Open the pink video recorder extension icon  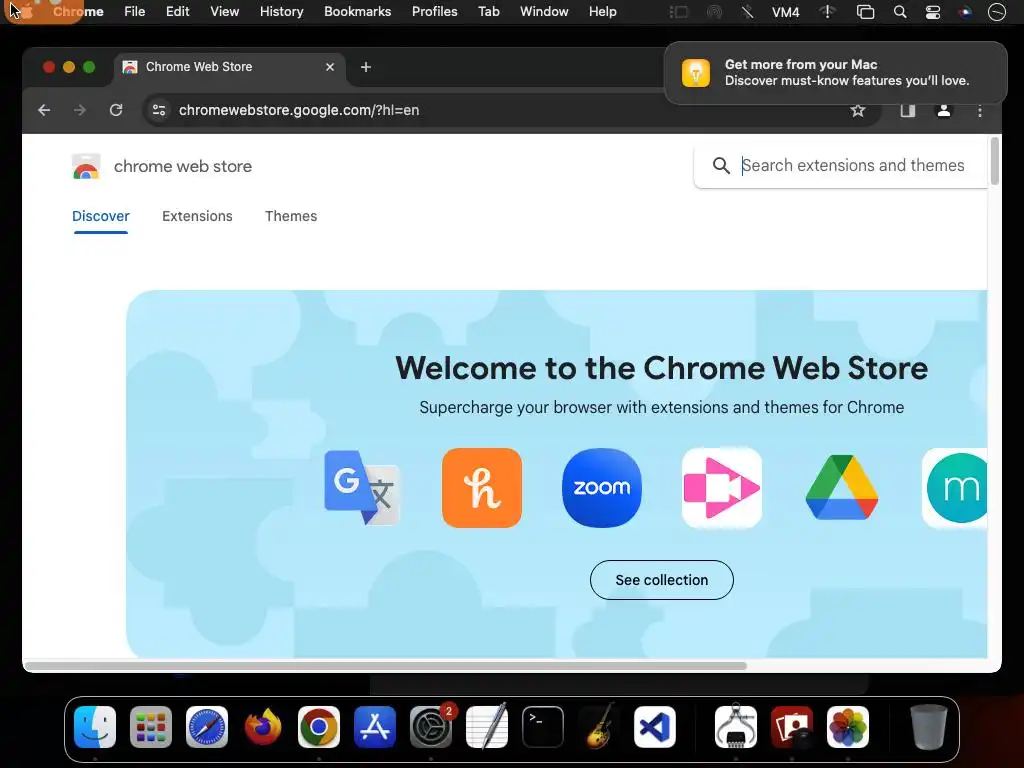pyautogui.click(x=722, y=488)
